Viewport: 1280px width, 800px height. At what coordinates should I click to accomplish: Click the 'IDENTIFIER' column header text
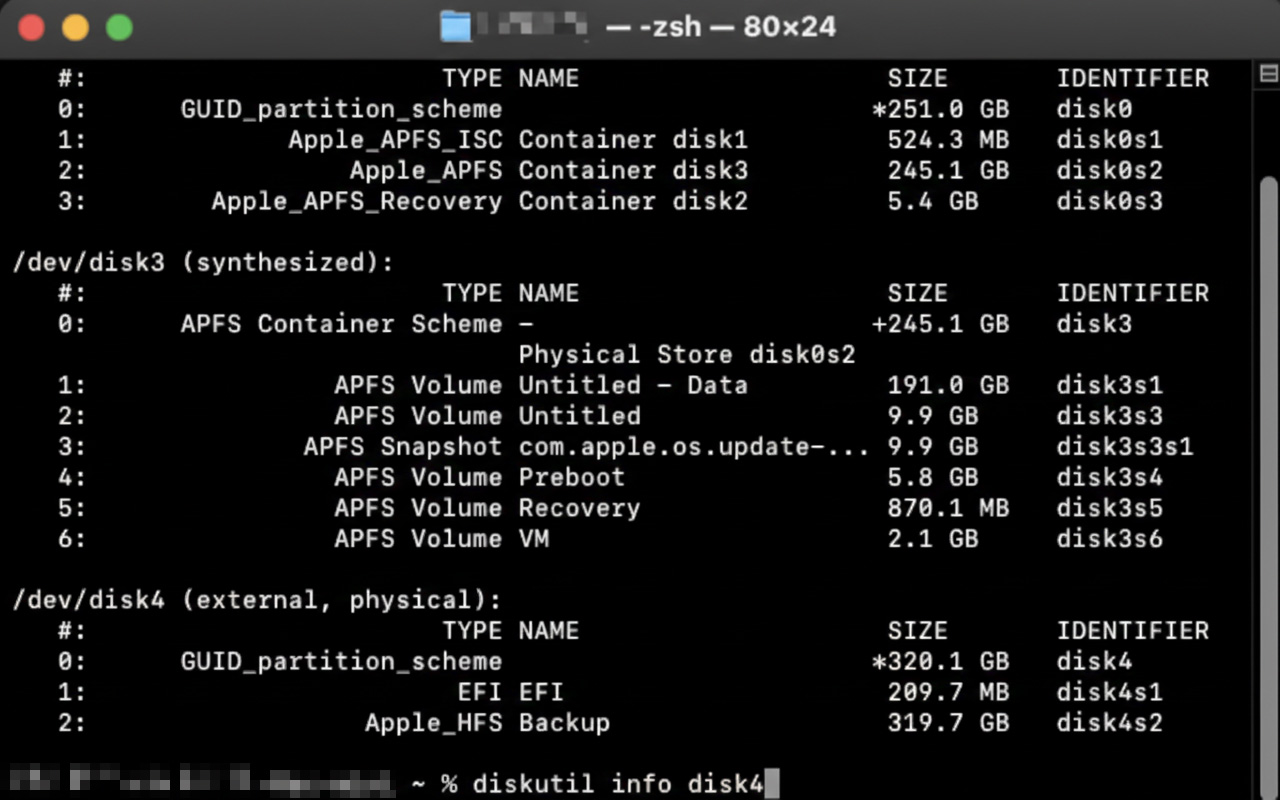tap(1133, 77)
